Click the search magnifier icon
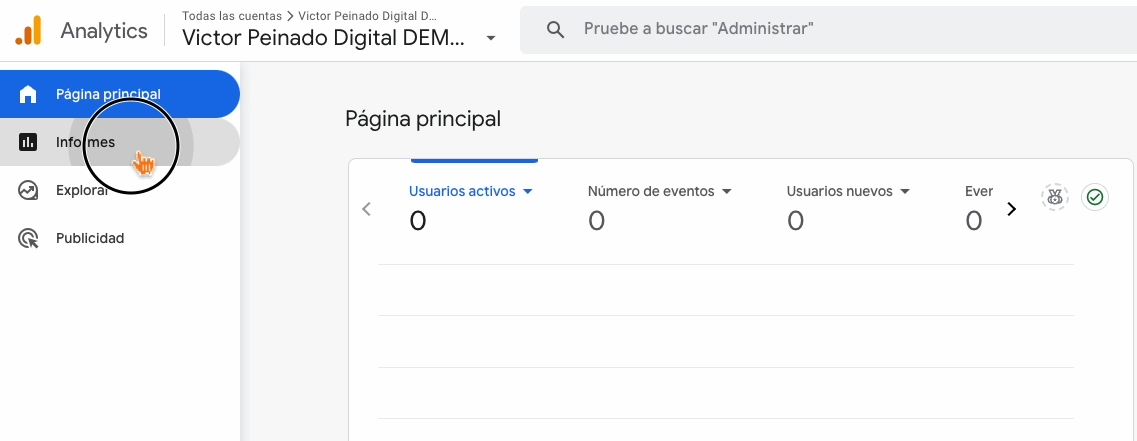Screen dimensions: 1137x441 coord(556,30)
